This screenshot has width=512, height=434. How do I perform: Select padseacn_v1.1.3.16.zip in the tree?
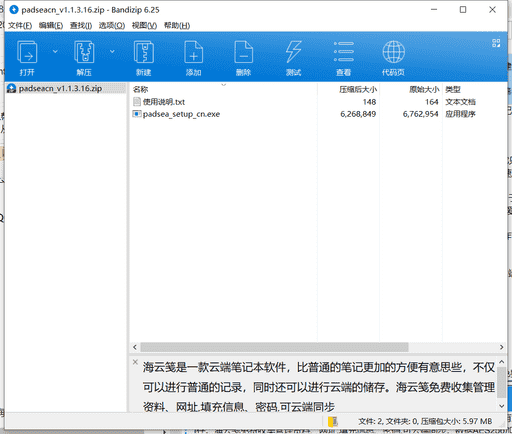tap(60, 89)
